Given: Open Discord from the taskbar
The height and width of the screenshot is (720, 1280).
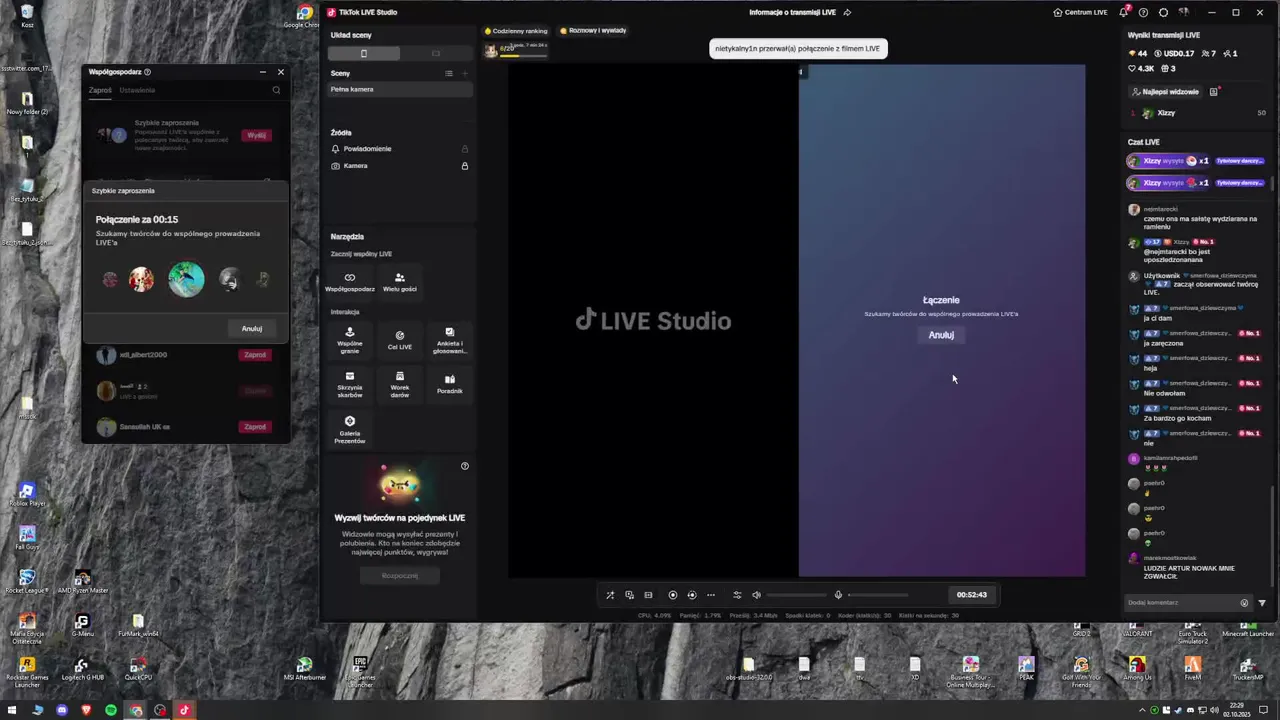Looking at the screenshot, I should (61, 710).
